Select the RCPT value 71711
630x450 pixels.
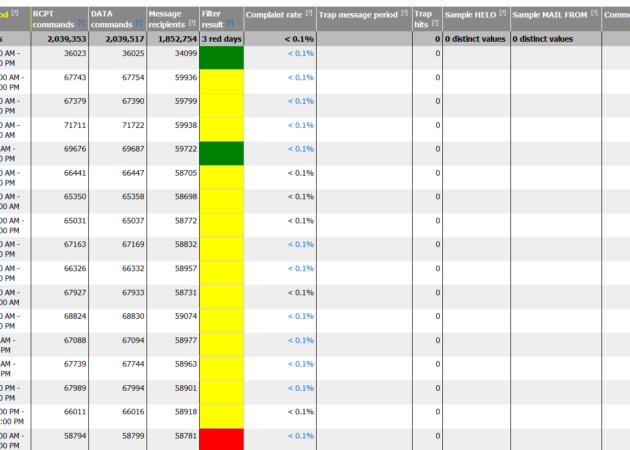(x=75, y=125)
